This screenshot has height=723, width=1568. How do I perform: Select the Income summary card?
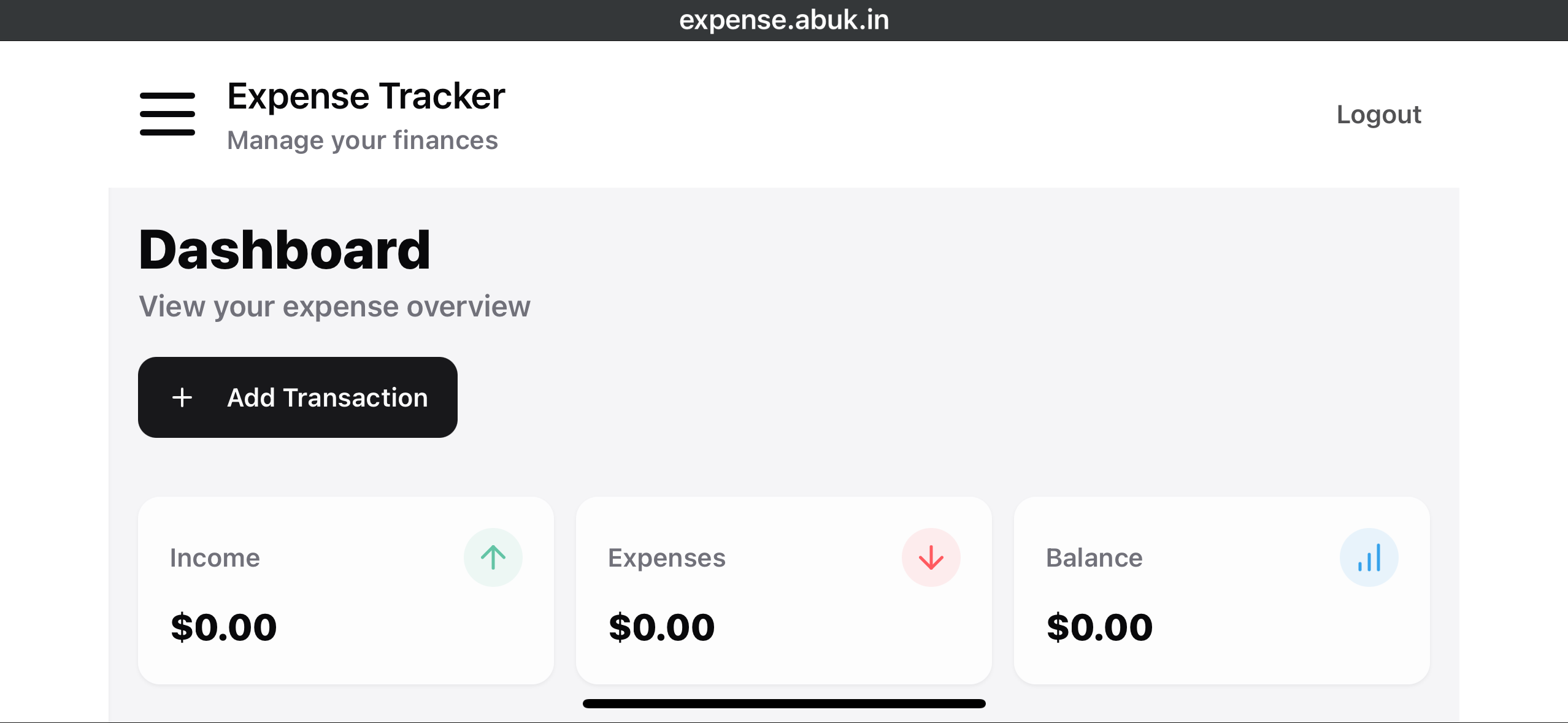click(345, 591)
